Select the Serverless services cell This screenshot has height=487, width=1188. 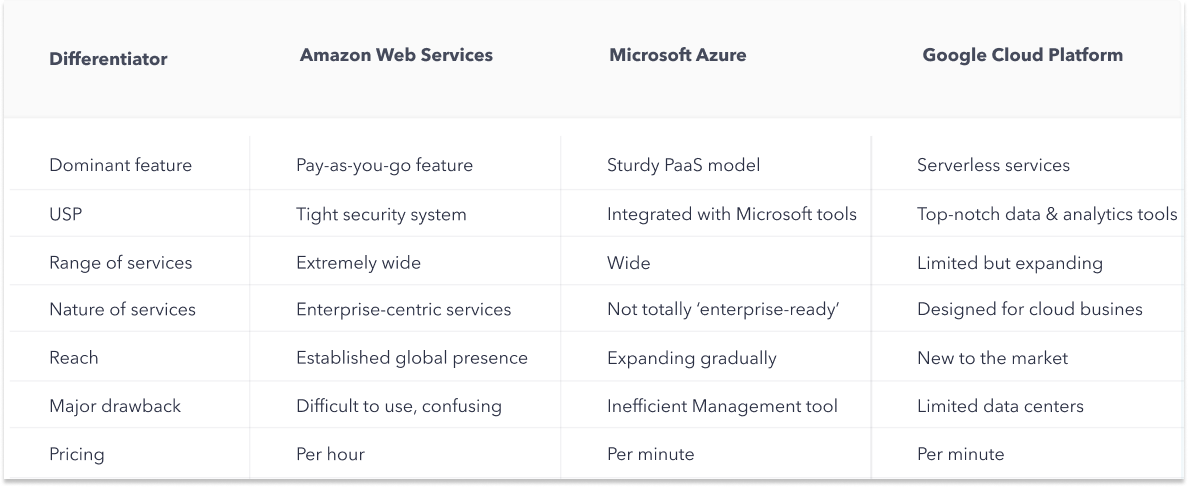(x=993, y=165)
